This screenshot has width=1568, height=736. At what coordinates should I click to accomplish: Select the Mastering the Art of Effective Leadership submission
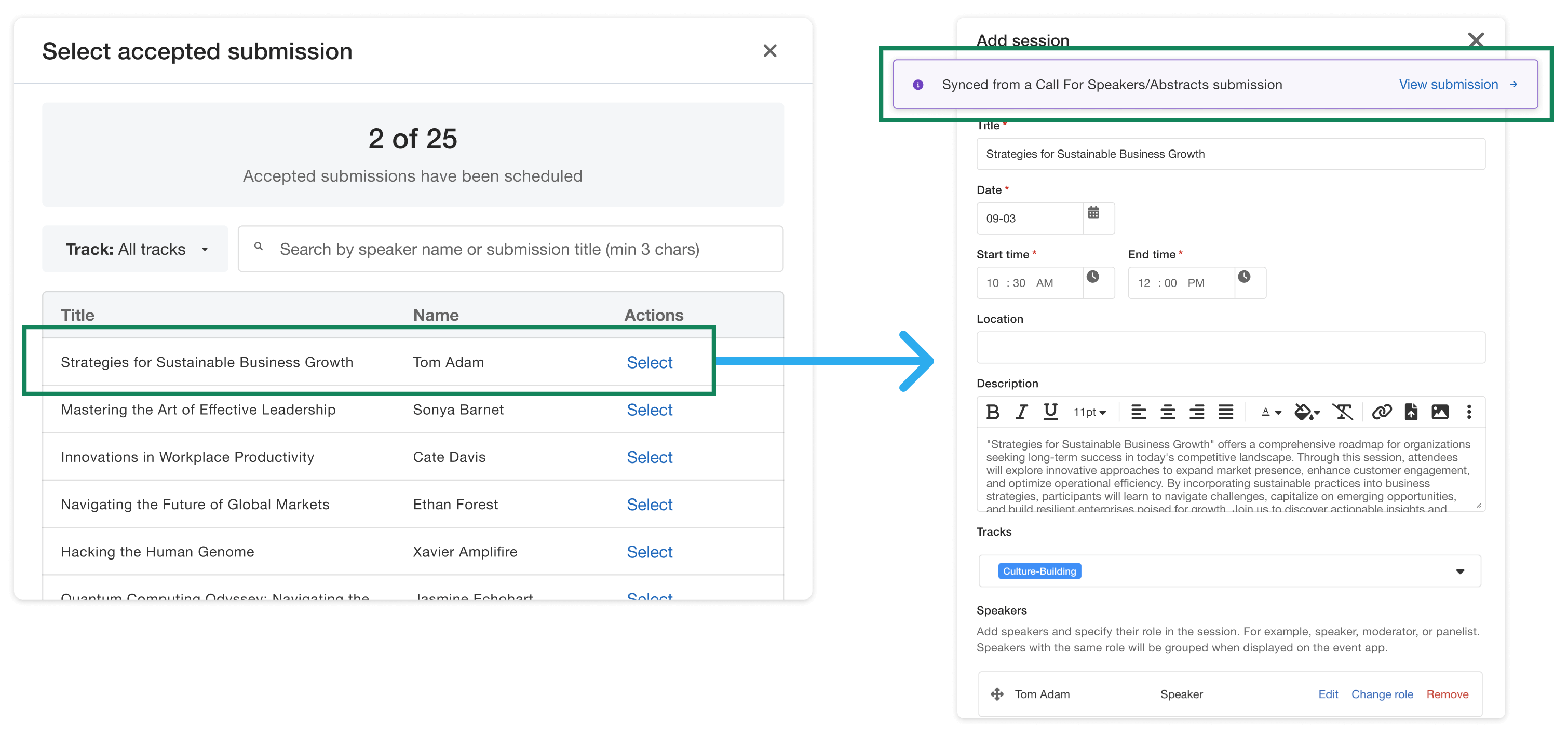click(649, 410)
